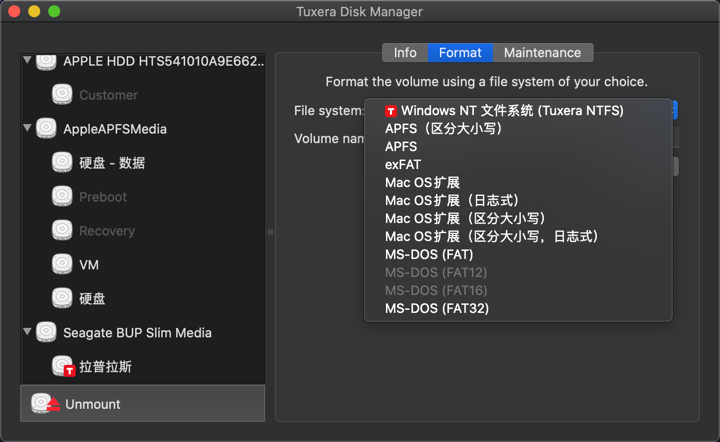Click the disabled MS-DOS (FAT12) entry
This screenshot has width=720, height=442.
coord(518,272)
